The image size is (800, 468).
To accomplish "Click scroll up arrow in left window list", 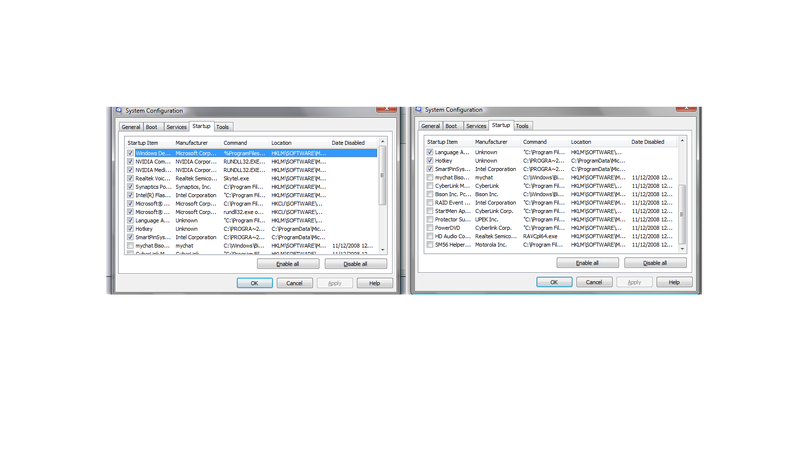I will pyautogui.click(x=383, y=141).
